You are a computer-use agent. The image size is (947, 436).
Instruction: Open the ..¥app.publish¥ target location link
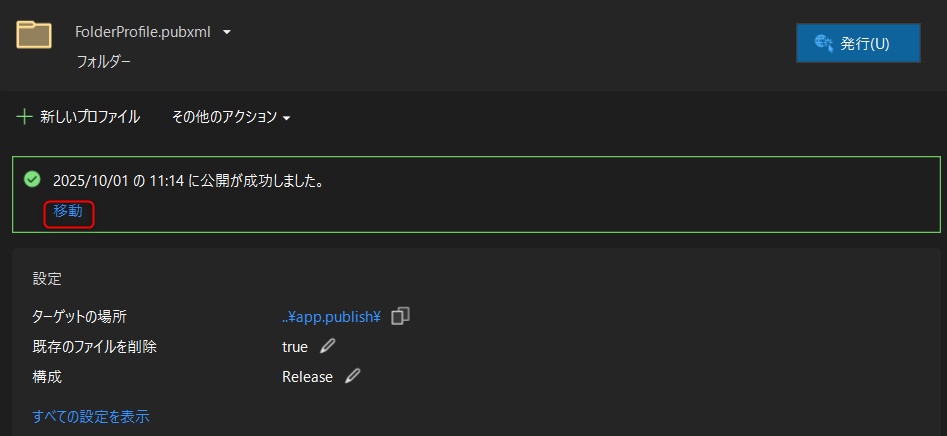point(332,317)
